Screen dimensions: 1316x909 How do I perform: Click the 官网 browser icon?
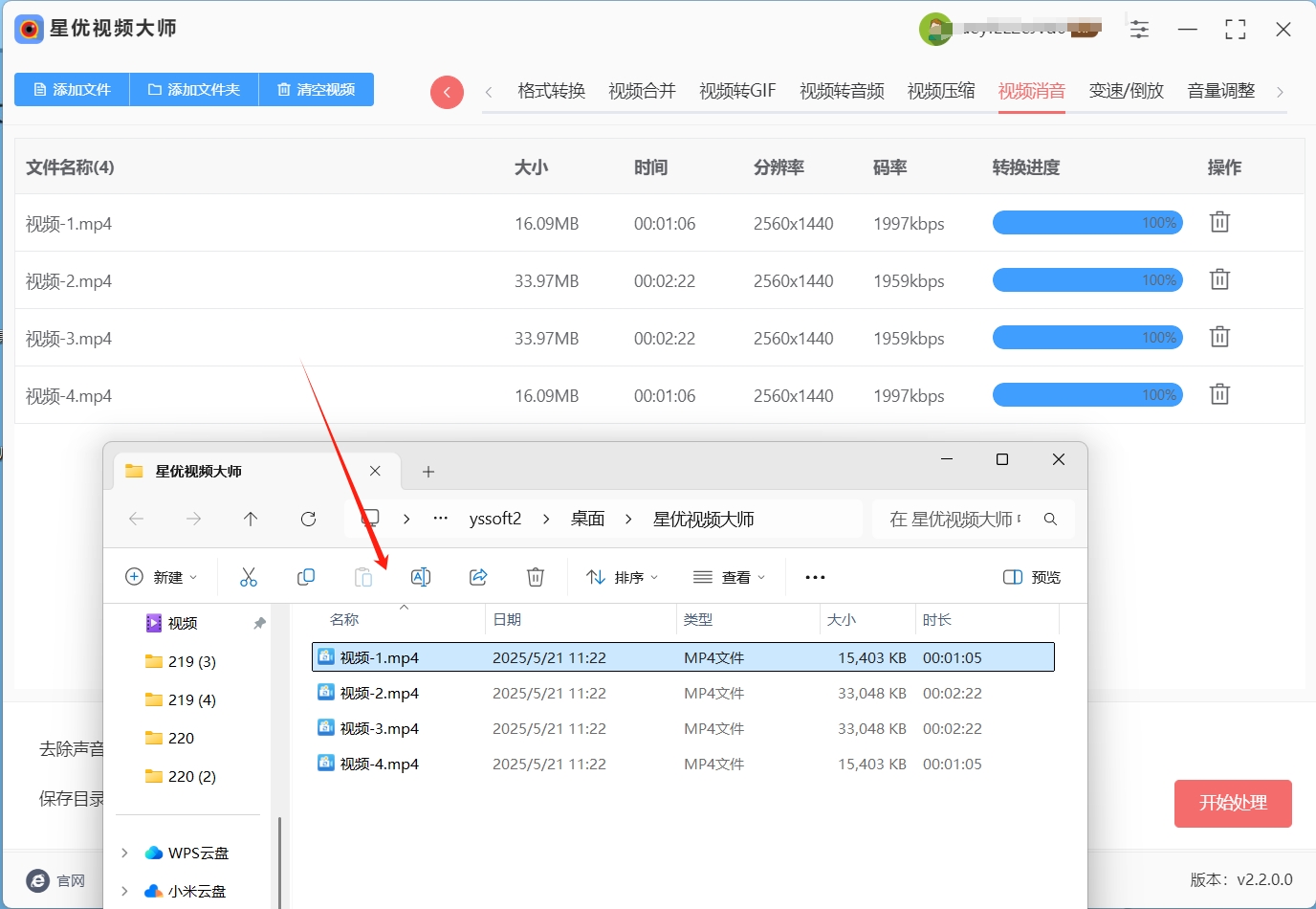[37, 880]
